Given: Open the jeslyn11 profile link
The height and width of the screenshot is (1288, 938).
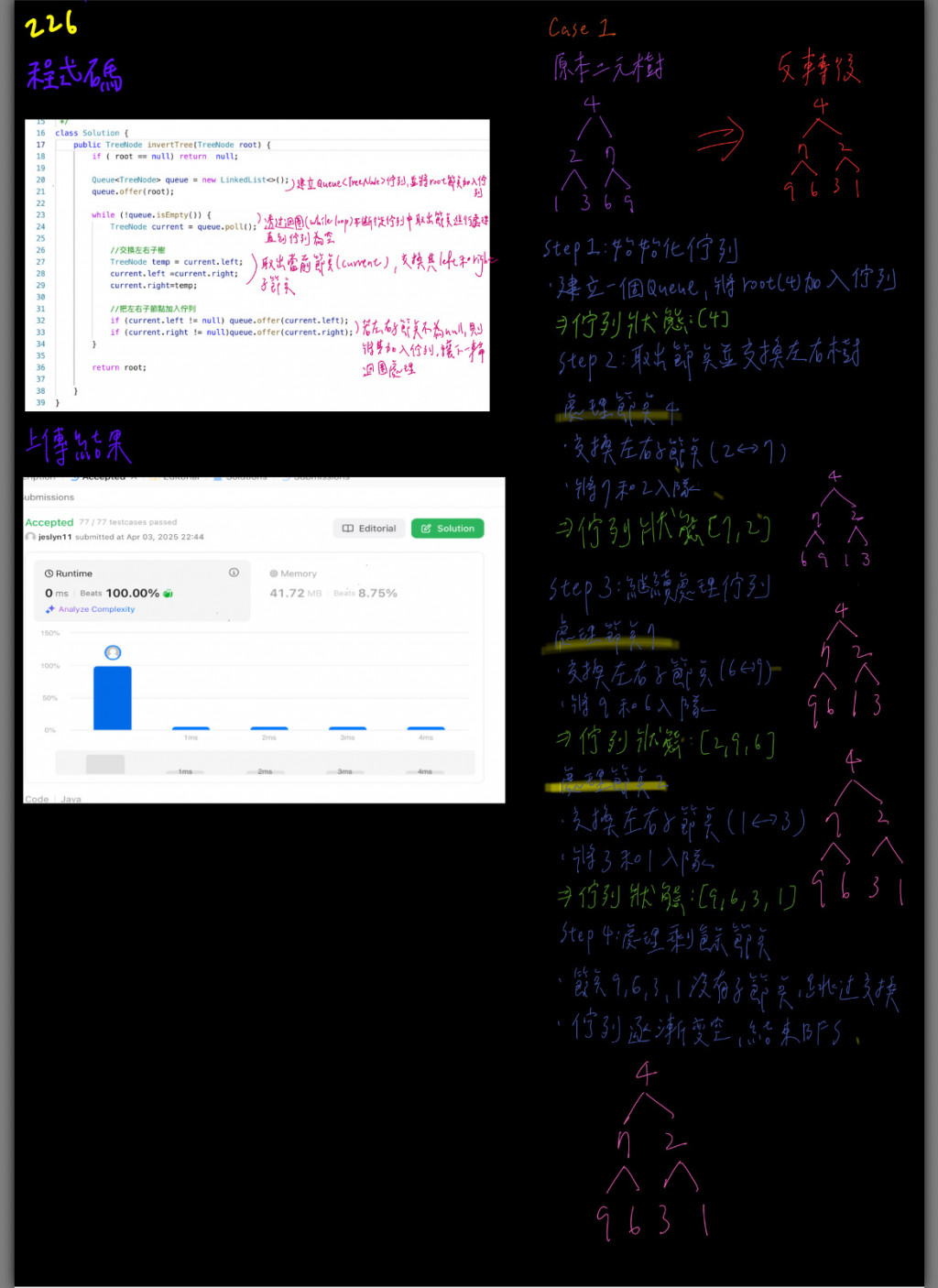Looking at the screenshot, I should pos(55,537).
